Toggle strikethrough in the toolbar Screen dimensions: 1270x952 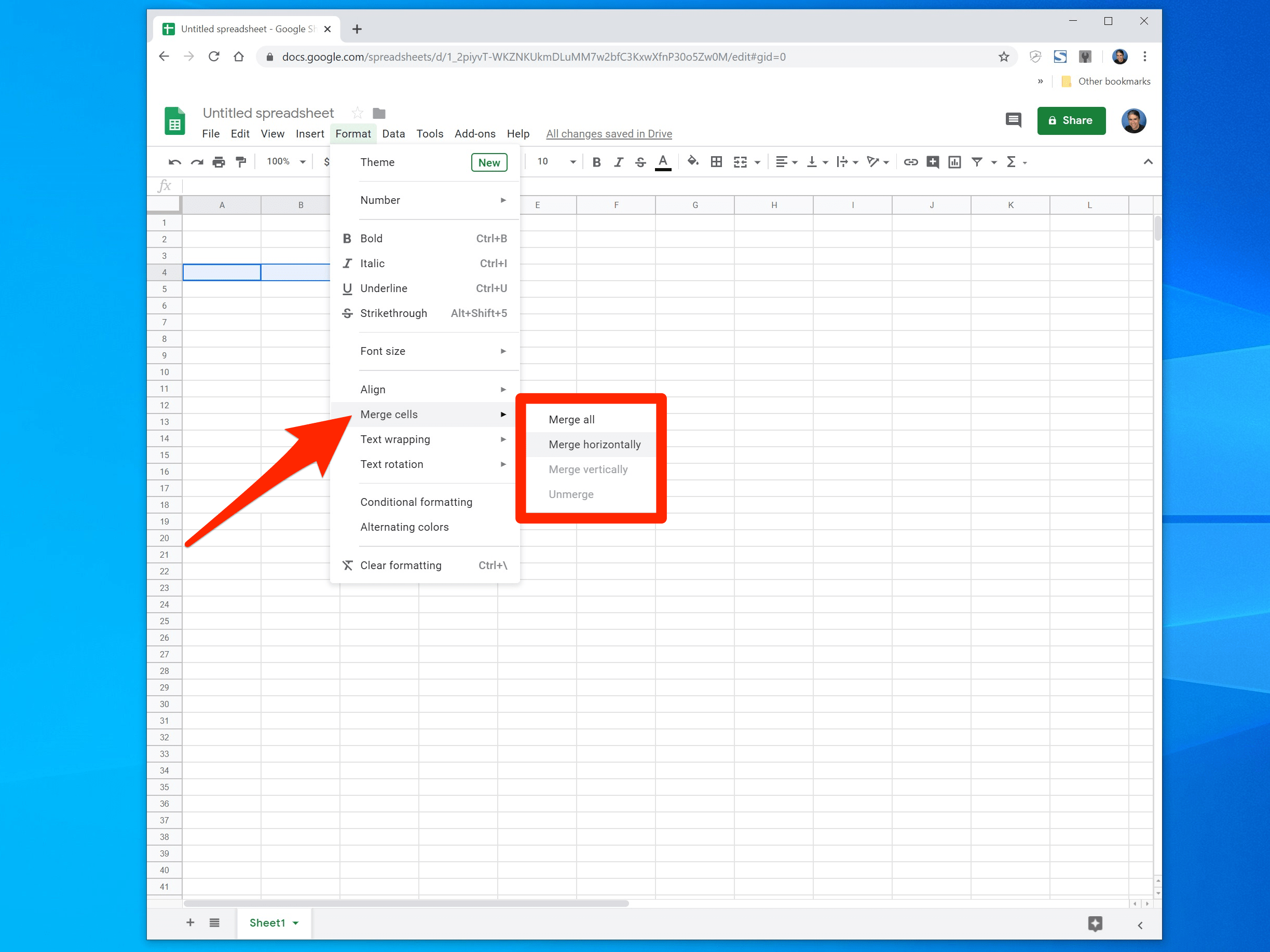click(x=640, y=162)
